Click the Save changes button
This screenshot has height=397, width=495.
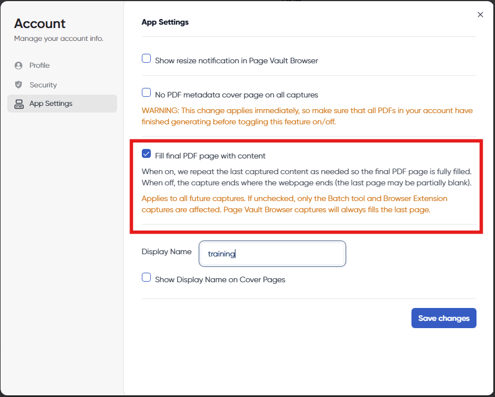[444, 318]
